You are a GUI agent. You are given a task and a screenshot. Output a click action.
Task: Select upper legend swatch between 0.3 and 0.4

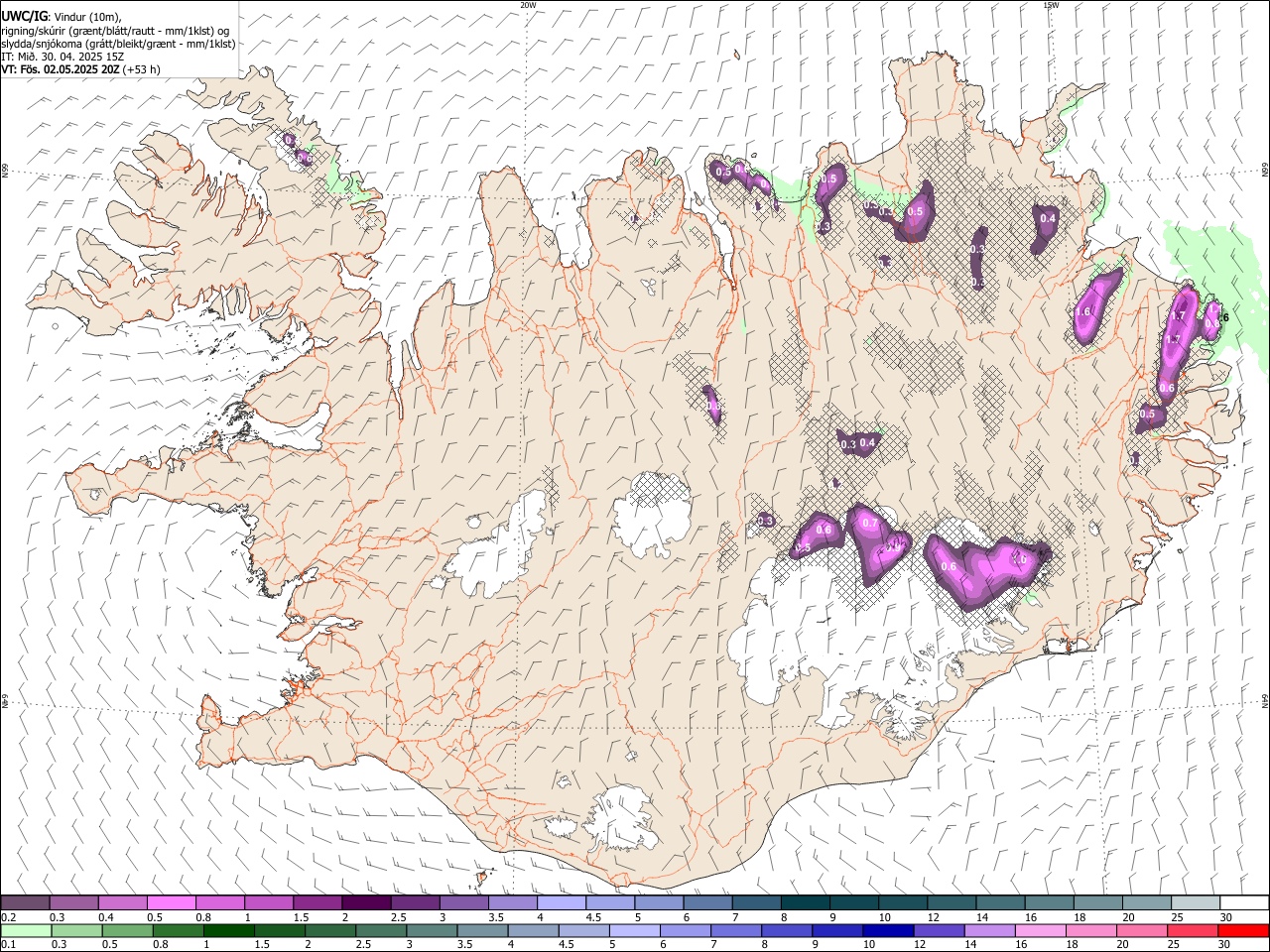pyautogui.click(x=74, y=903)
